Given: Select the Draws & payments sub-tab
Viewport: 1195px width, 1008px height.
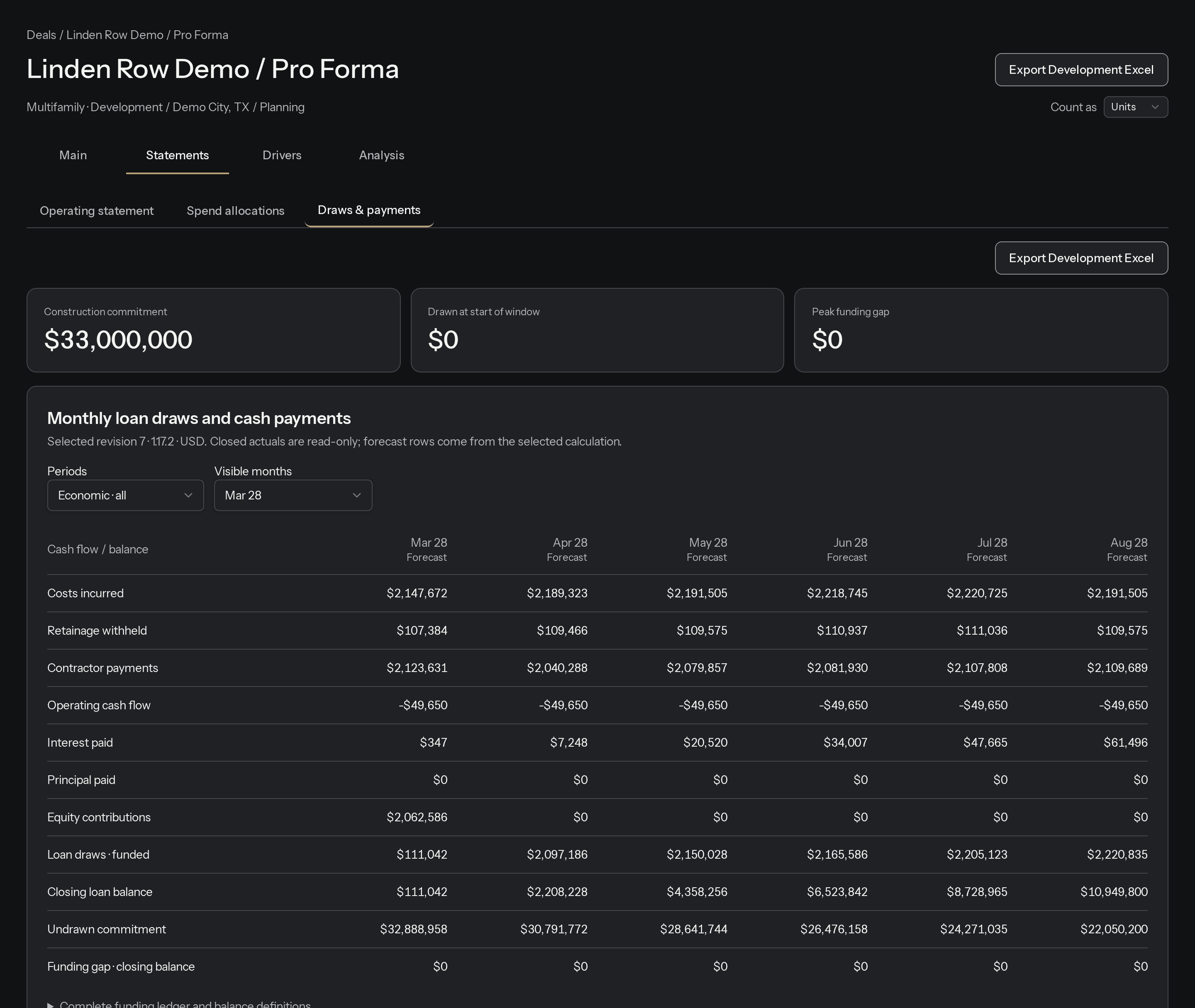Looking at the screenshot, I should pyautogui.click(x=368, y=210).
